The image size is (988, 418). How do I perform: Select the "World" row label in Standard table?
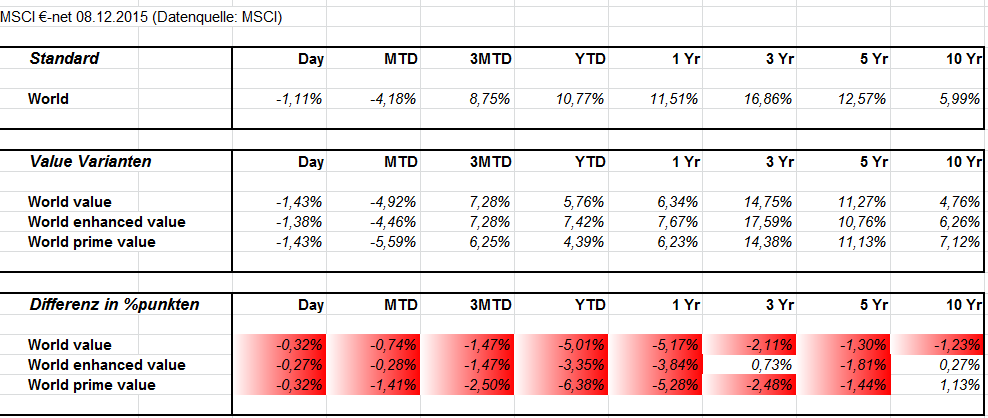pos(49,99)
